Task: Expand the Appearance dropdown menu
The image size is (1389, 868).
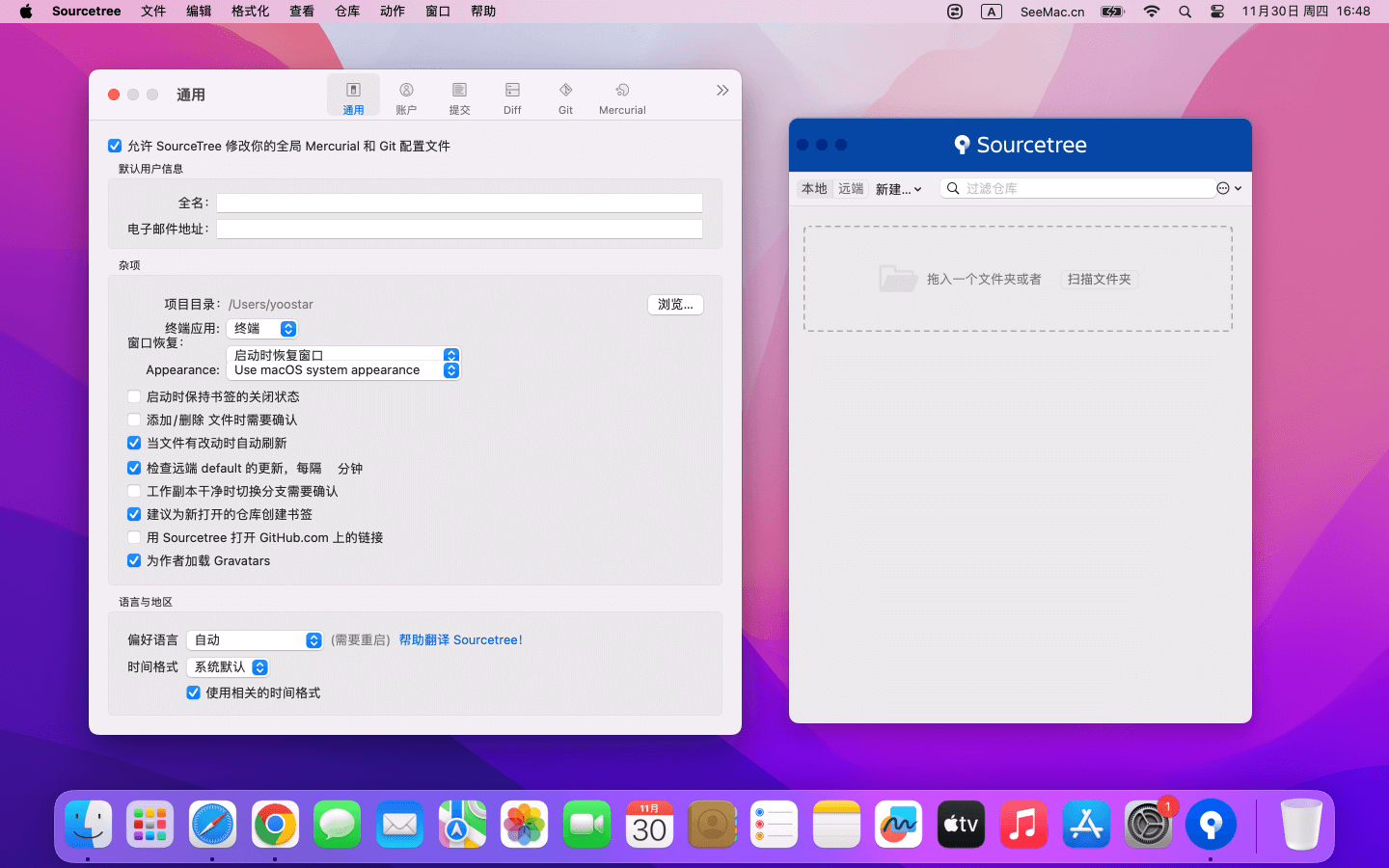Action: 343,370
